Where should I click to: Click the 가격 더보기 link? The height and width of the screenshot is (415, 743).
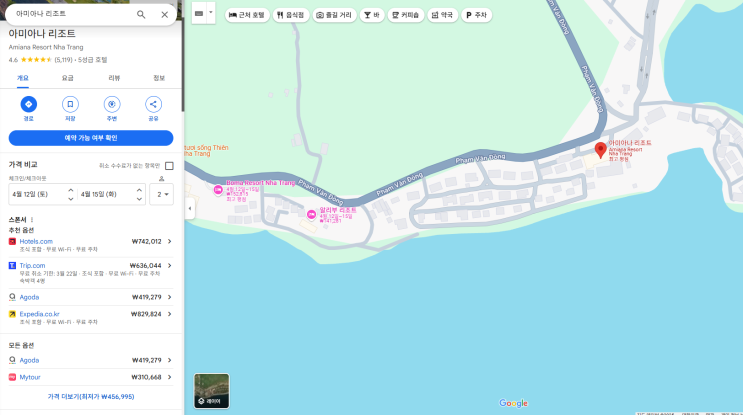point(91,397)
